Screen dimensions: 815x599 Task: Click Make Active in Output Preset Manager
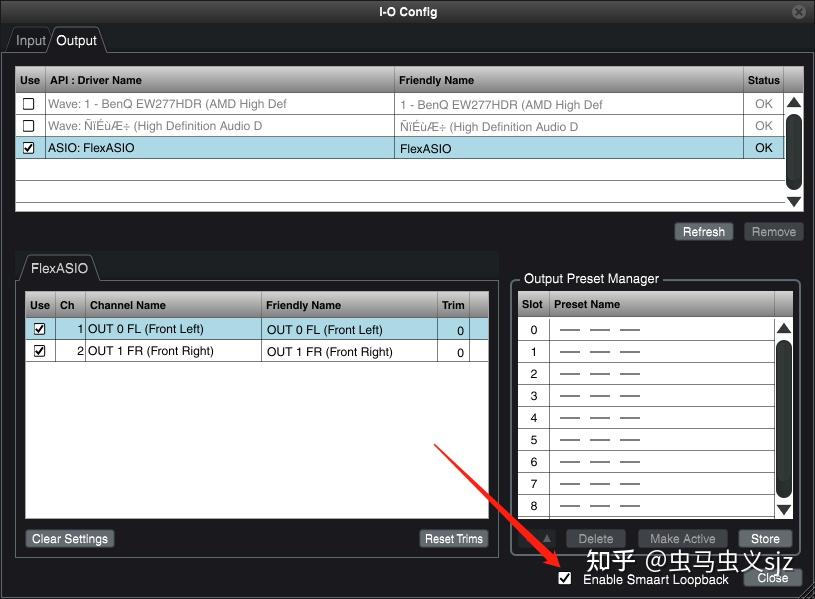[682, 538]
